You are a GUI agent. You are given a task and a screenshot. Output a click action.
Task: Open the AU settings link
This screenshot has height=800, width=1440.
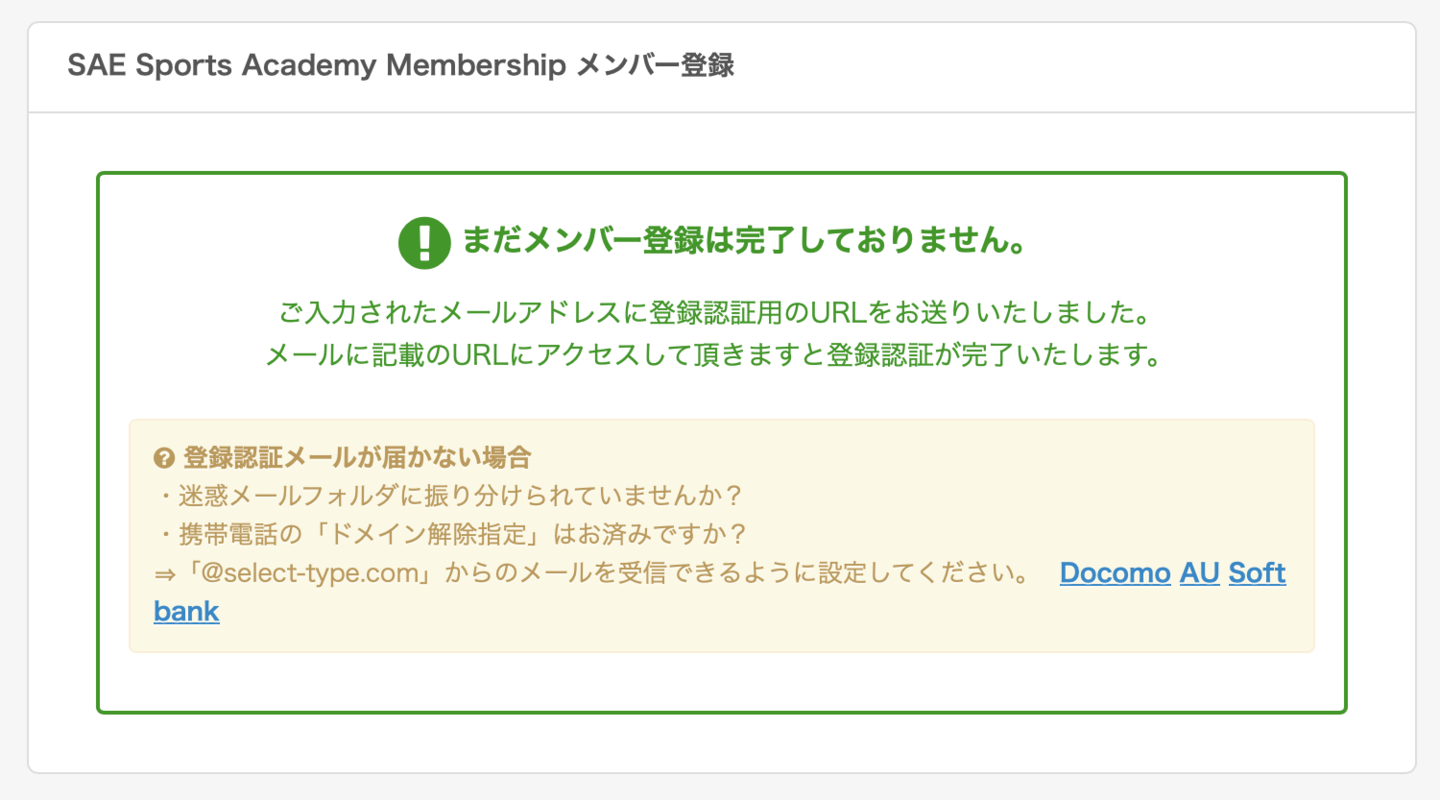tap(1199, 573)
